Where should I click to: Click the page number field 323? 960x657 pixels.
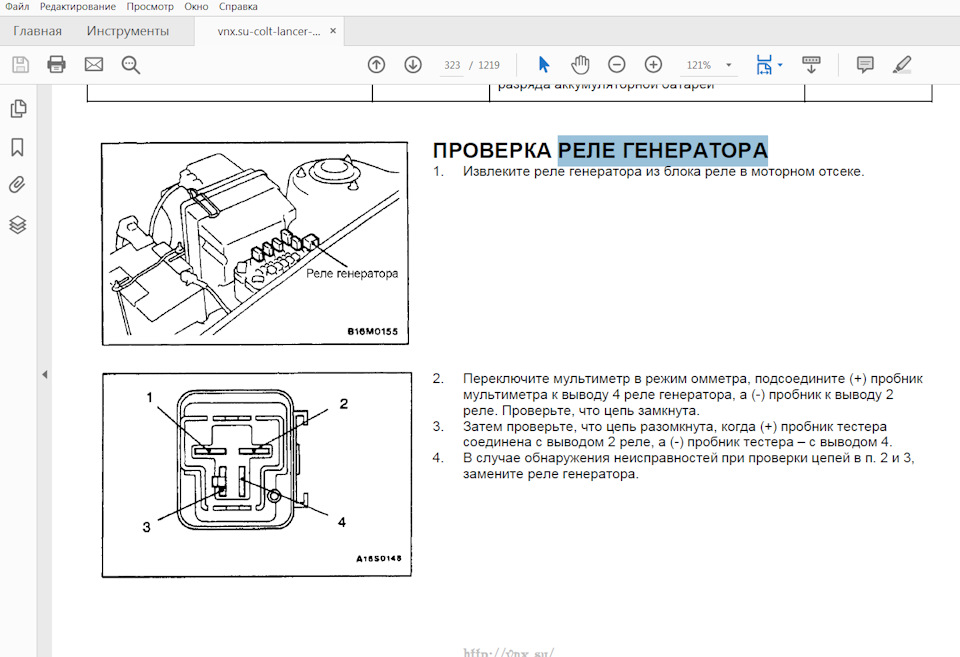pyautogui.click(x=452, y=65)
